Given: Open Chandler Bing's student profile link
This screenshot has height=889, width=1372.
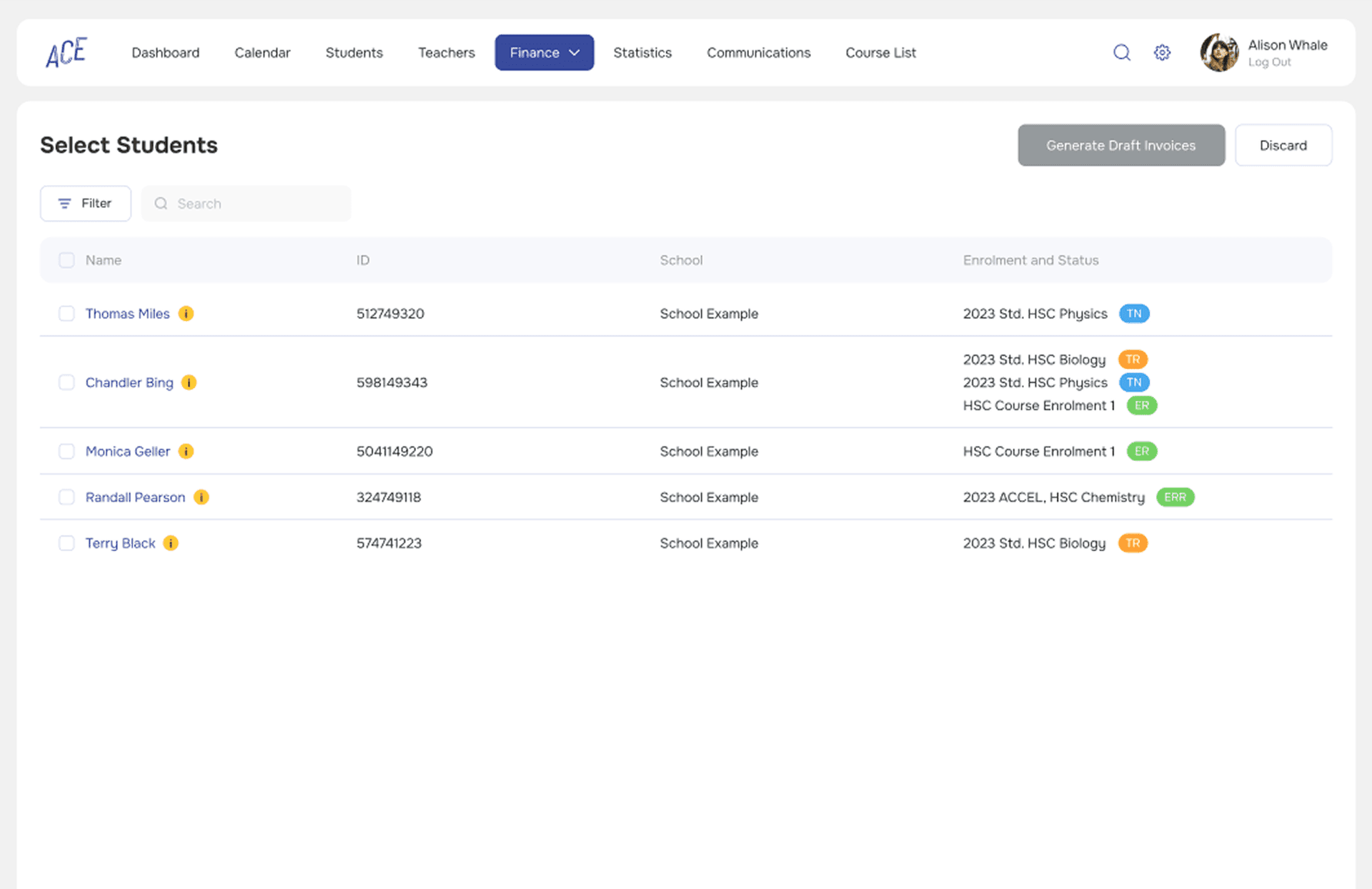Looking at the screenshot, I should pos(129,382).
